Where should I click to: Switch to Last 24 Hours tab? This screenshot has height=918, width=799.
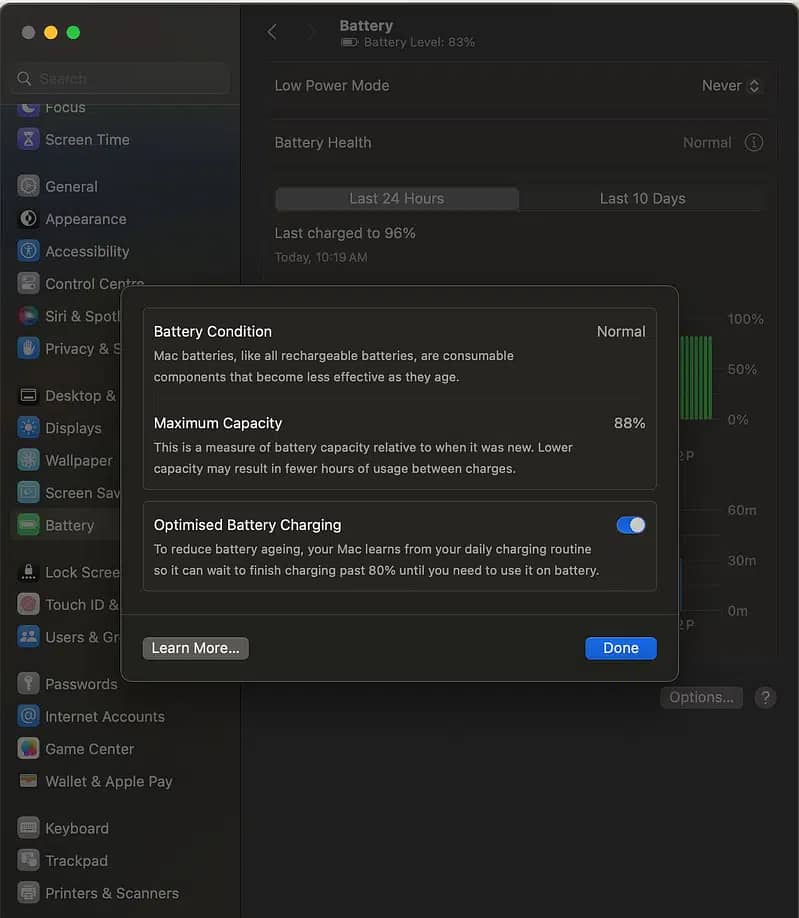397,198
